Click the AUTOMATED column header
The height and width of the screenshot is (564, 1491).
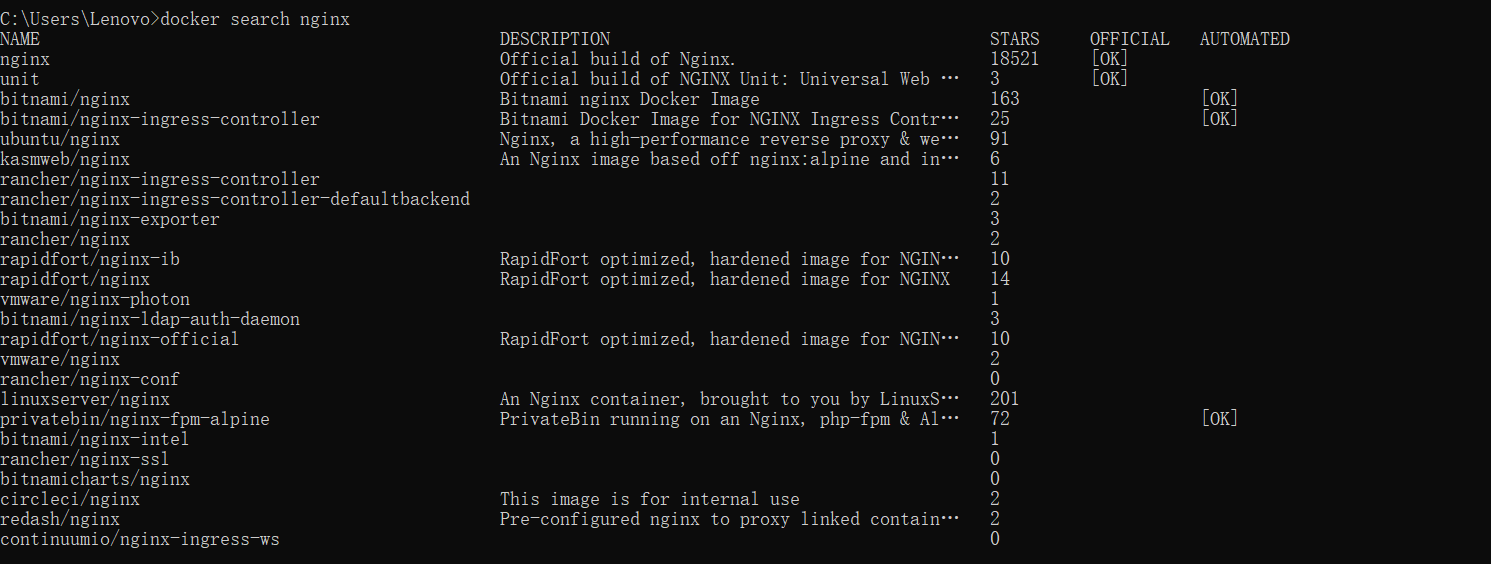point(1245,39)
